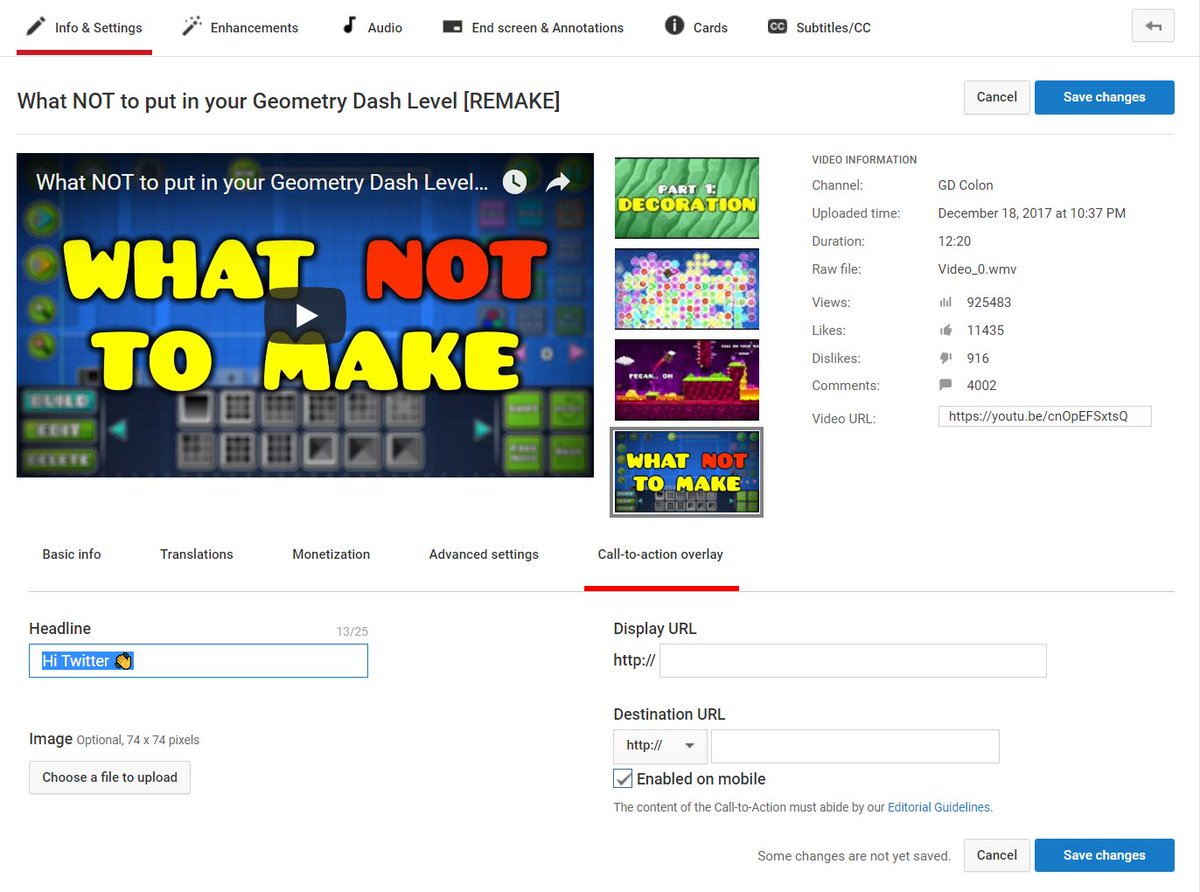
Task: Click the bottom Cancel button
Action: point(997,855)
